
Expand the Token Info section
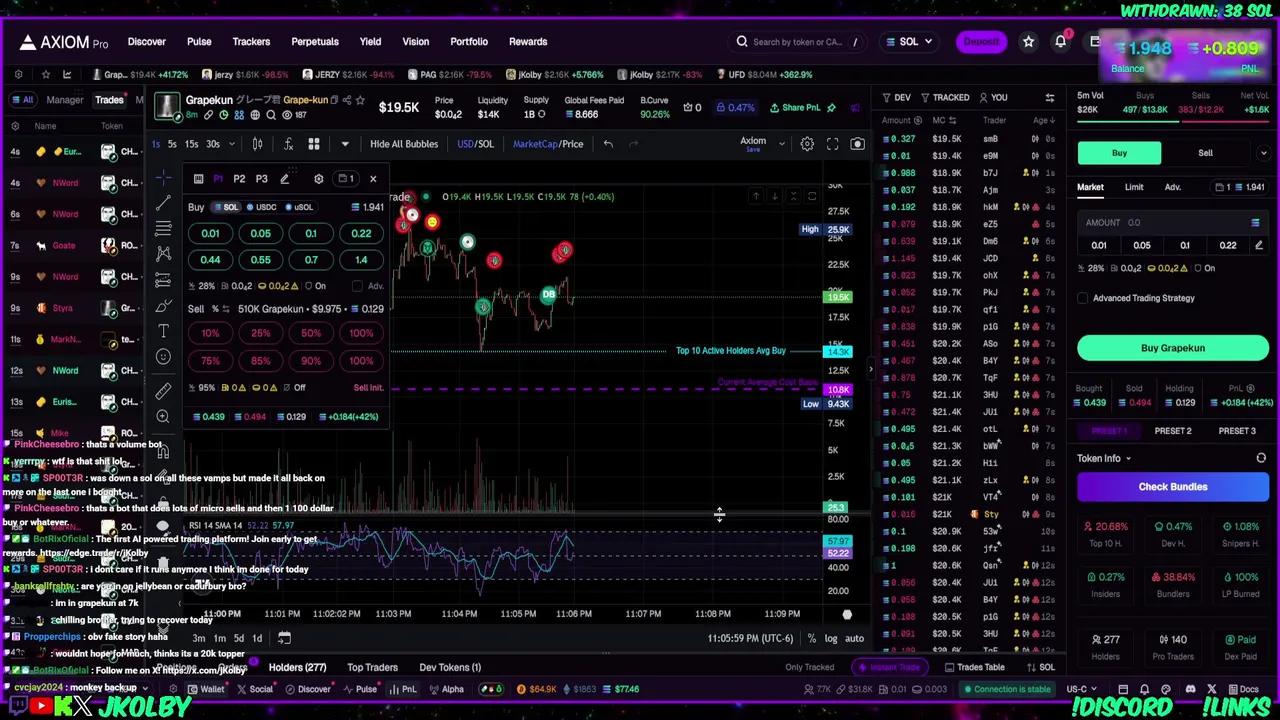(1104, 458)
